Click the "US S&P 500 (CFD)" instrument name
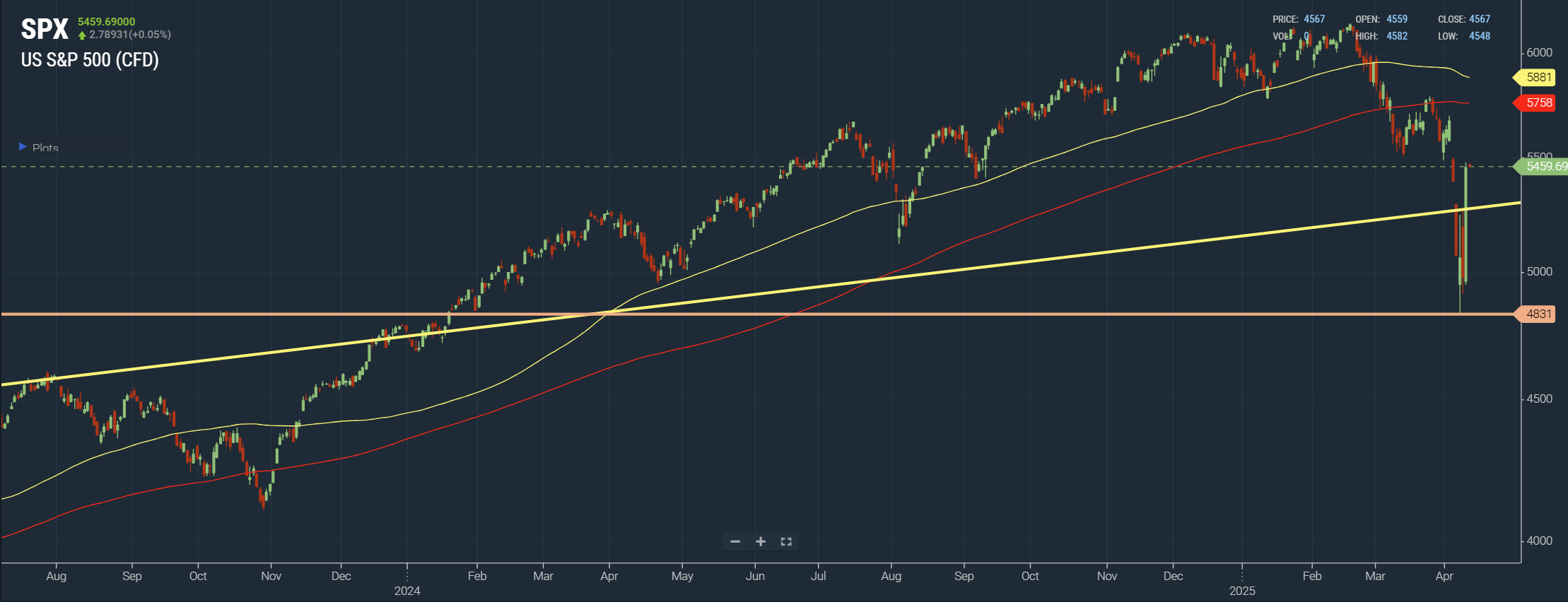The width and height of the screenshot is (1568, 602). coord(90,60)
